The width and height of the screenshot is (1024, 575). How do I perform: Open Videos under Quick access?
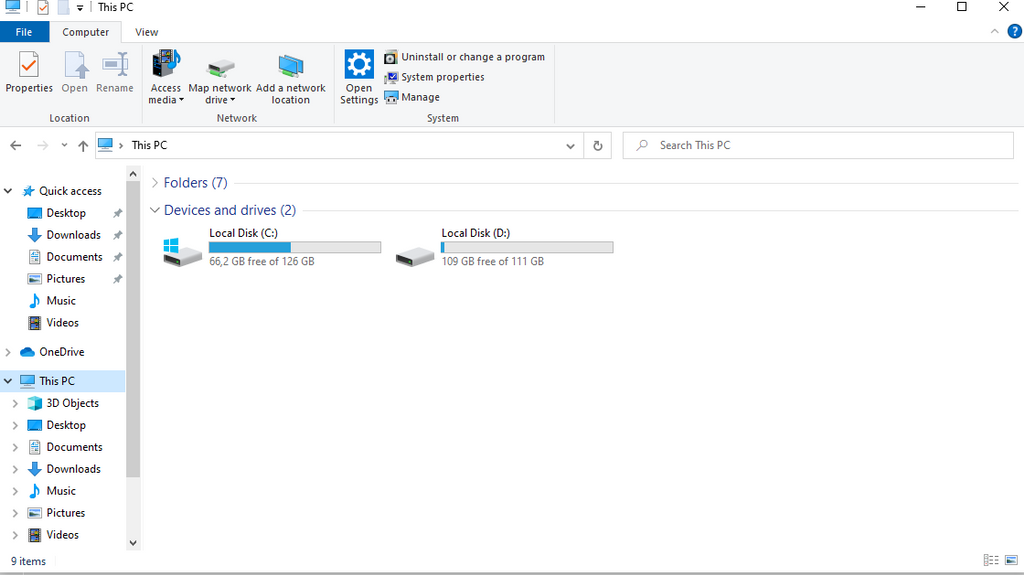click(x=62, y=323)
